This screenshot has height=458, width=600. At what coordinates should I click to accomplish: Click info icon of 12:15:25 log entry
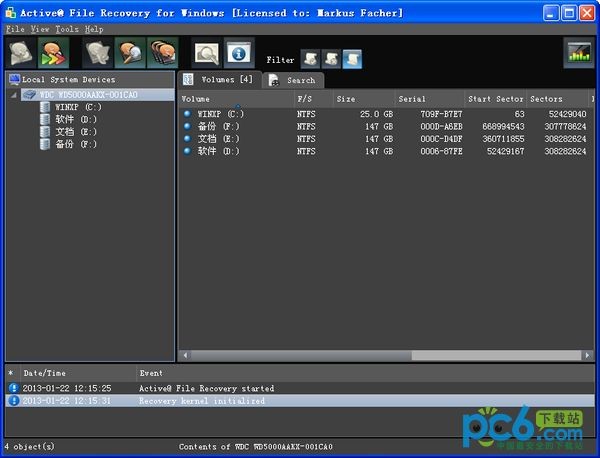point(13,388)
